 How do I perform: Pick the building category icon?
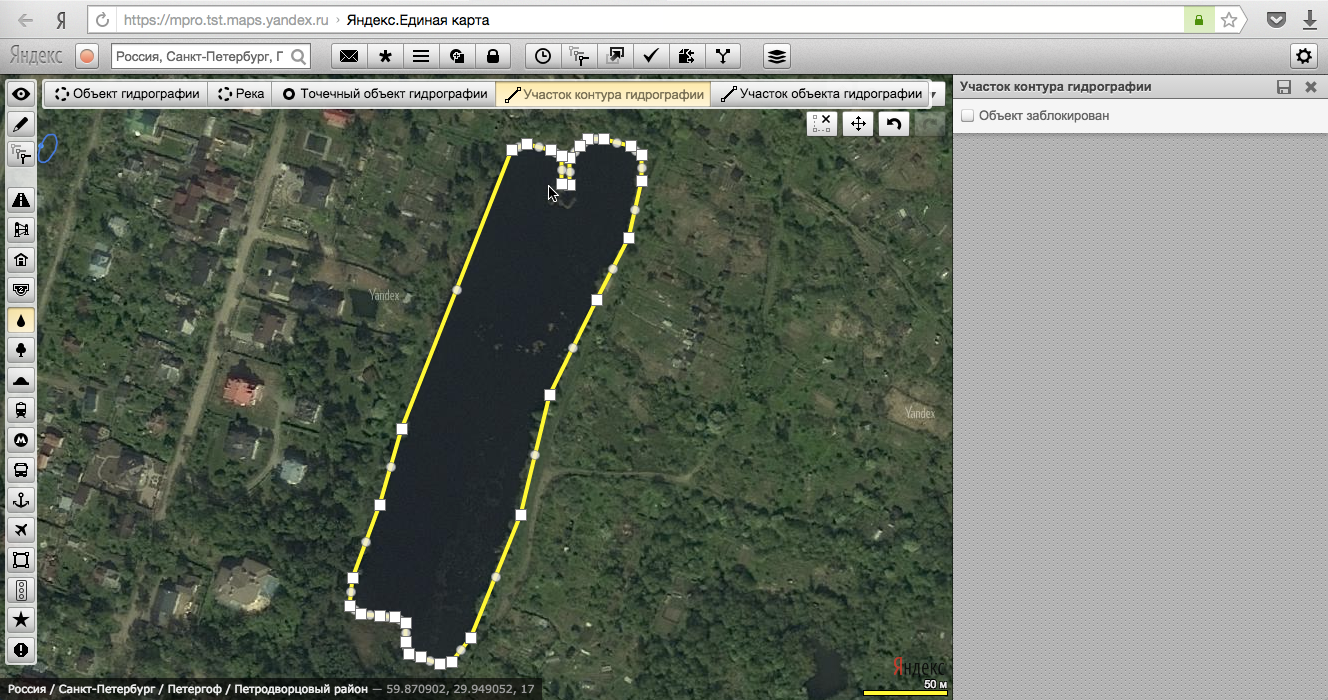click(x=21, y=260)
